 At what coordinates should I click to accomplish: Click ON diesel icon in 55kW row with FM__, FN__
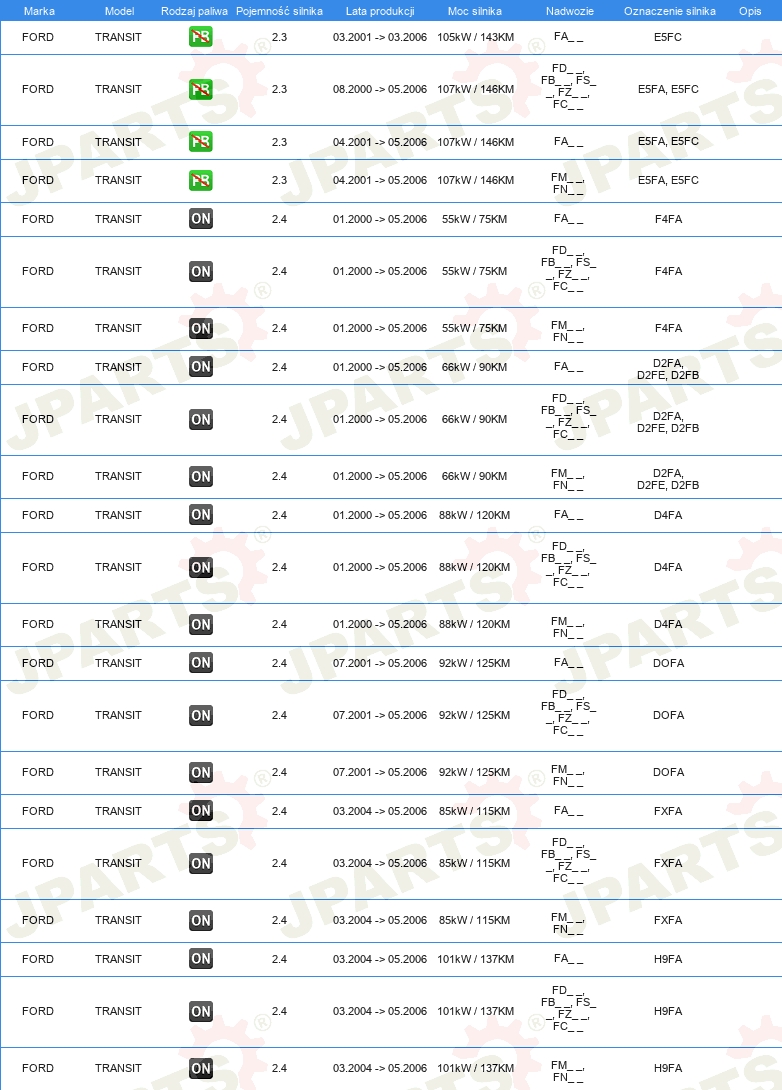[201, 328]
